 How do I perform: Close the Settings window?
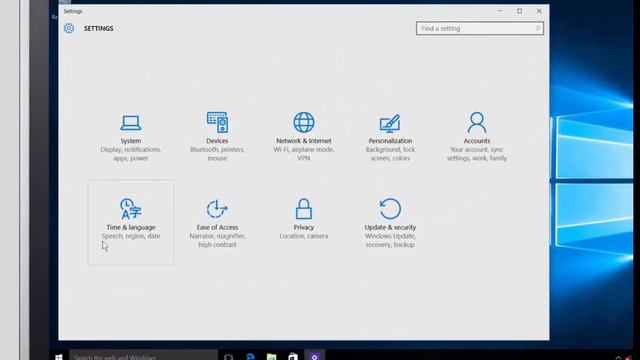tap(539, 11)
